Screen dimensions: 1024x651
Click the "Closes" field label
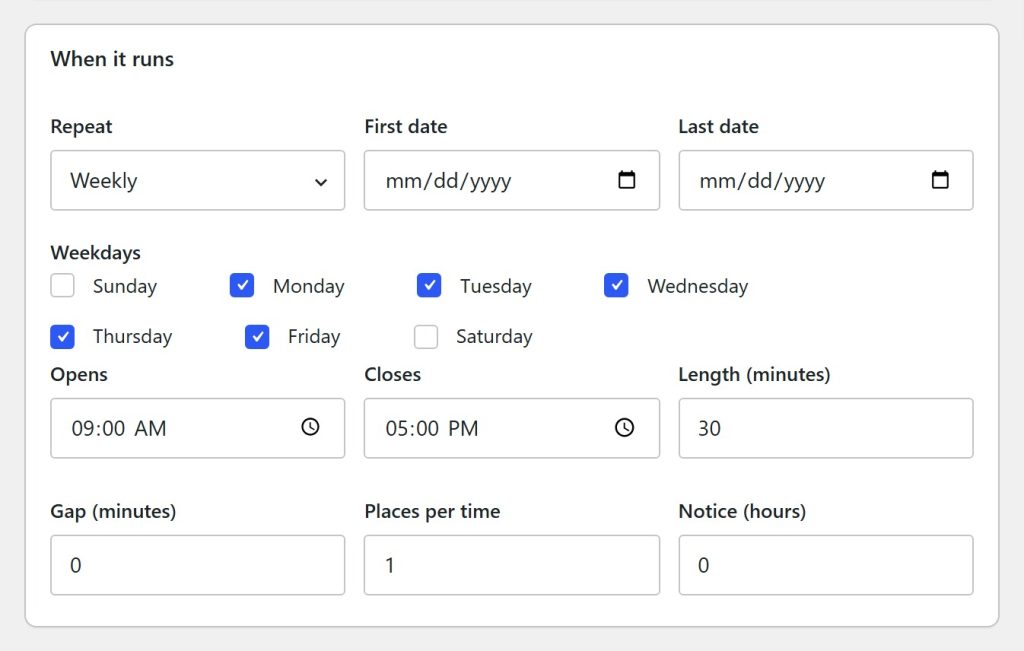coord(392,375)
